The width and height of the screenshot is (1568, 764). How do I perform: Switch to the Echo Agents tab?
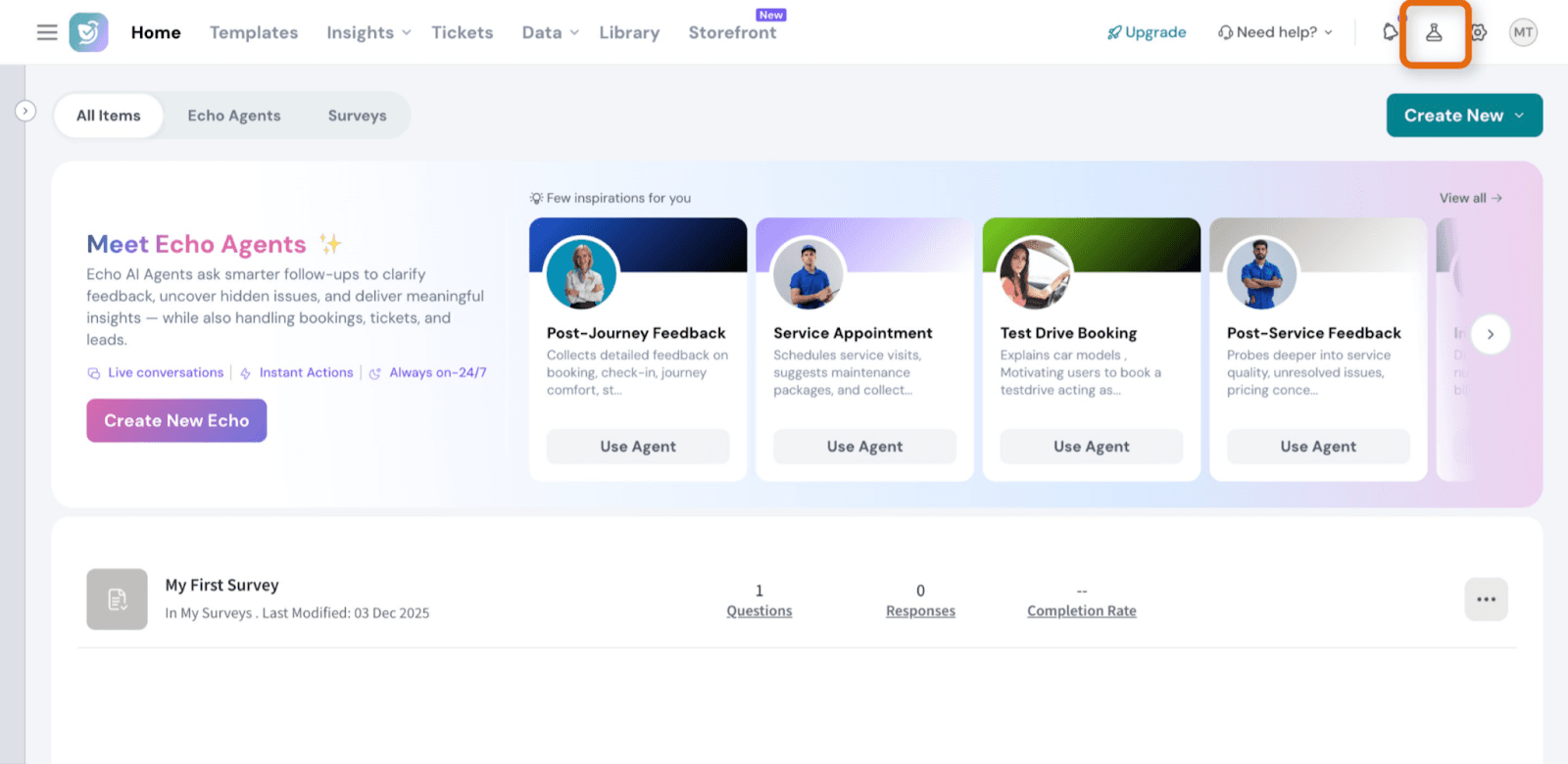tap(234, 116)
